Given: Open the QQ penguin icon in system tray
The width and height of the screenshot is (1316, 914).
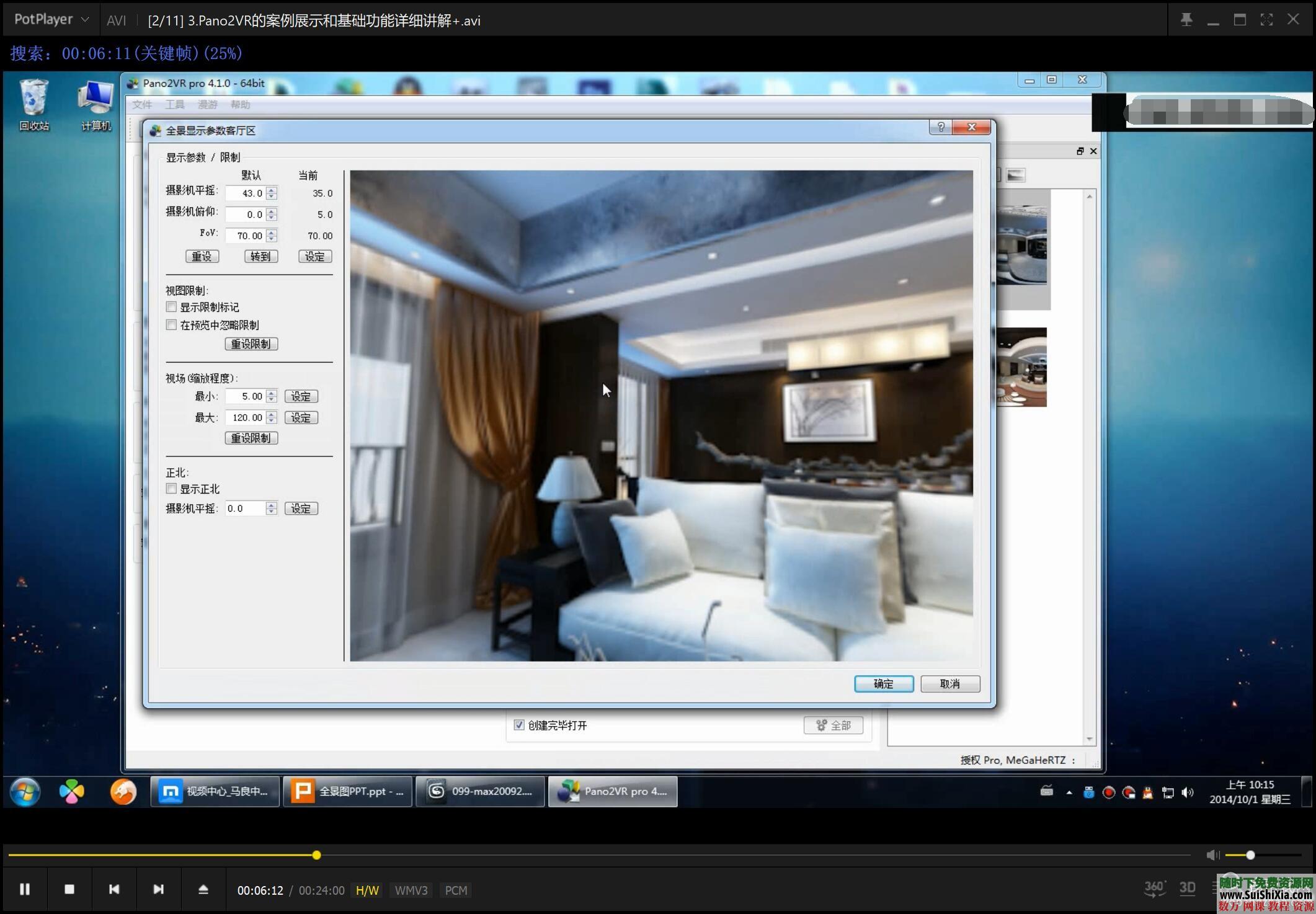Looking at the screenshot, I should [x=1147, y=792].
